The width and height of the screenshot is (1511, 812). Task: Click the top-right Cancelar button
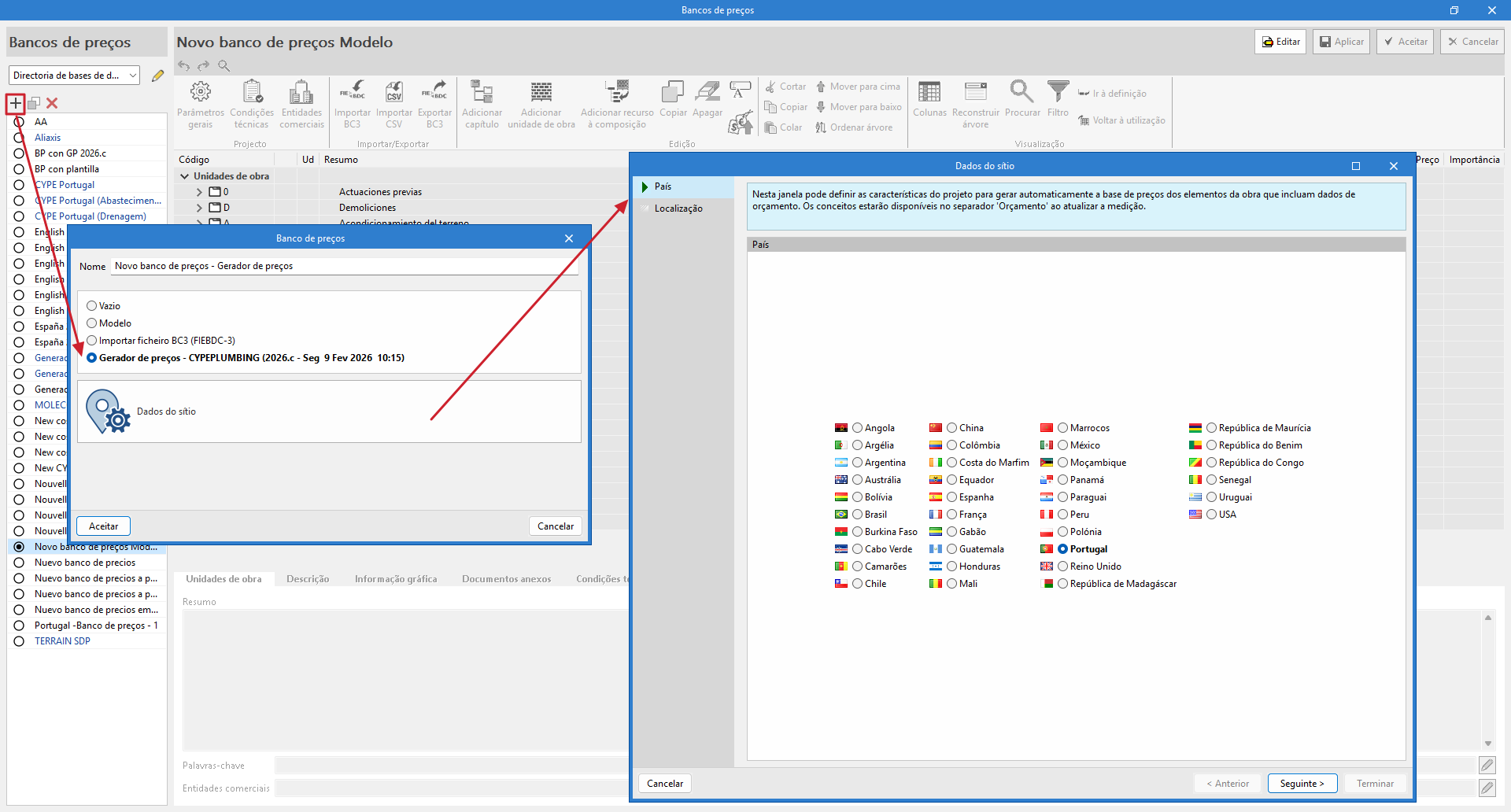(1472, 42)
